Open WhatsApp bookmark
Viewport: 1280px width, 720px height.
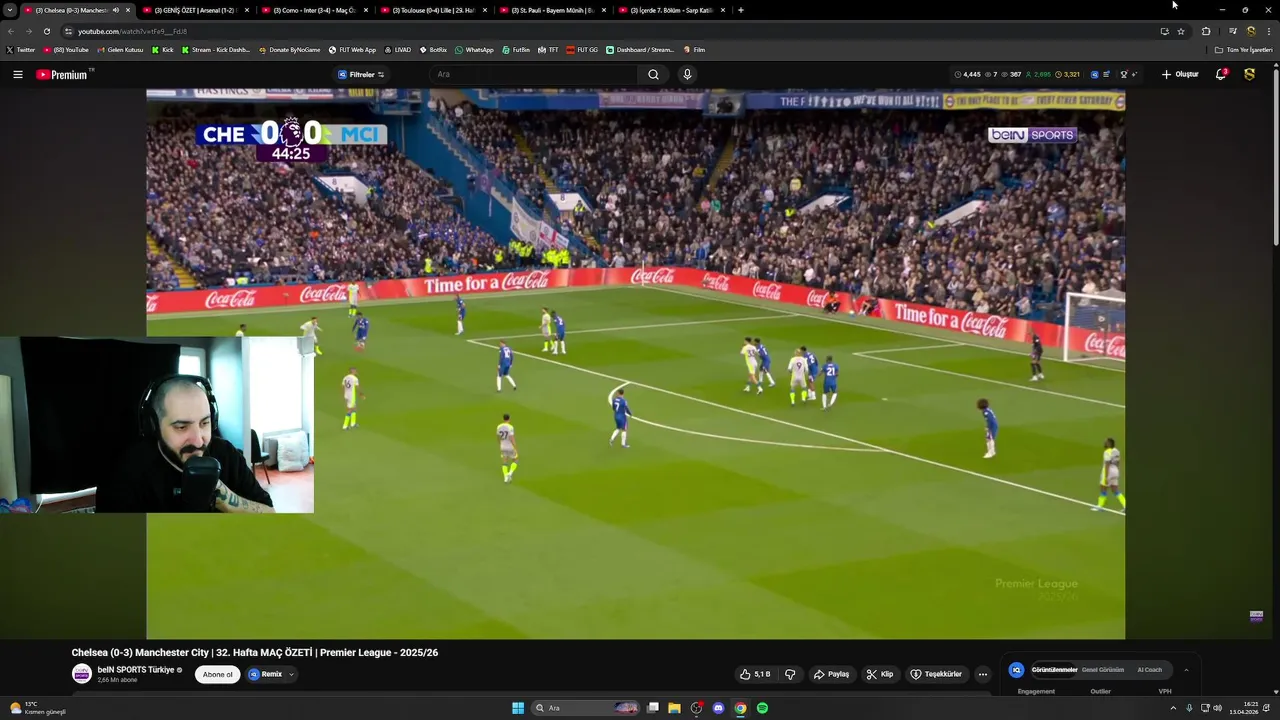pyautogui.click(x=474, y=49)
